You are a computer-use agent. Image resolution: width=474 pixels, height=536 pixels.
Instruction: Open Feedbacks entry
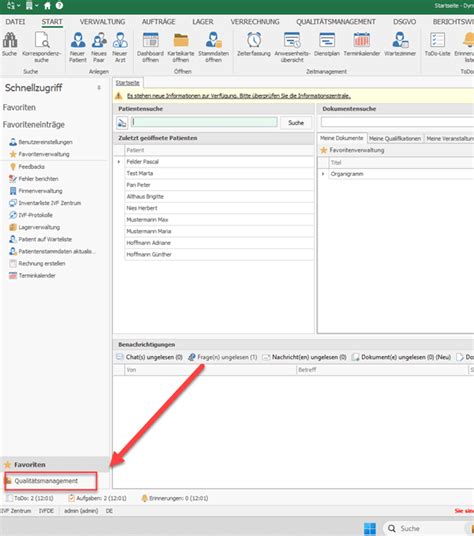click(x=27, y=166)
